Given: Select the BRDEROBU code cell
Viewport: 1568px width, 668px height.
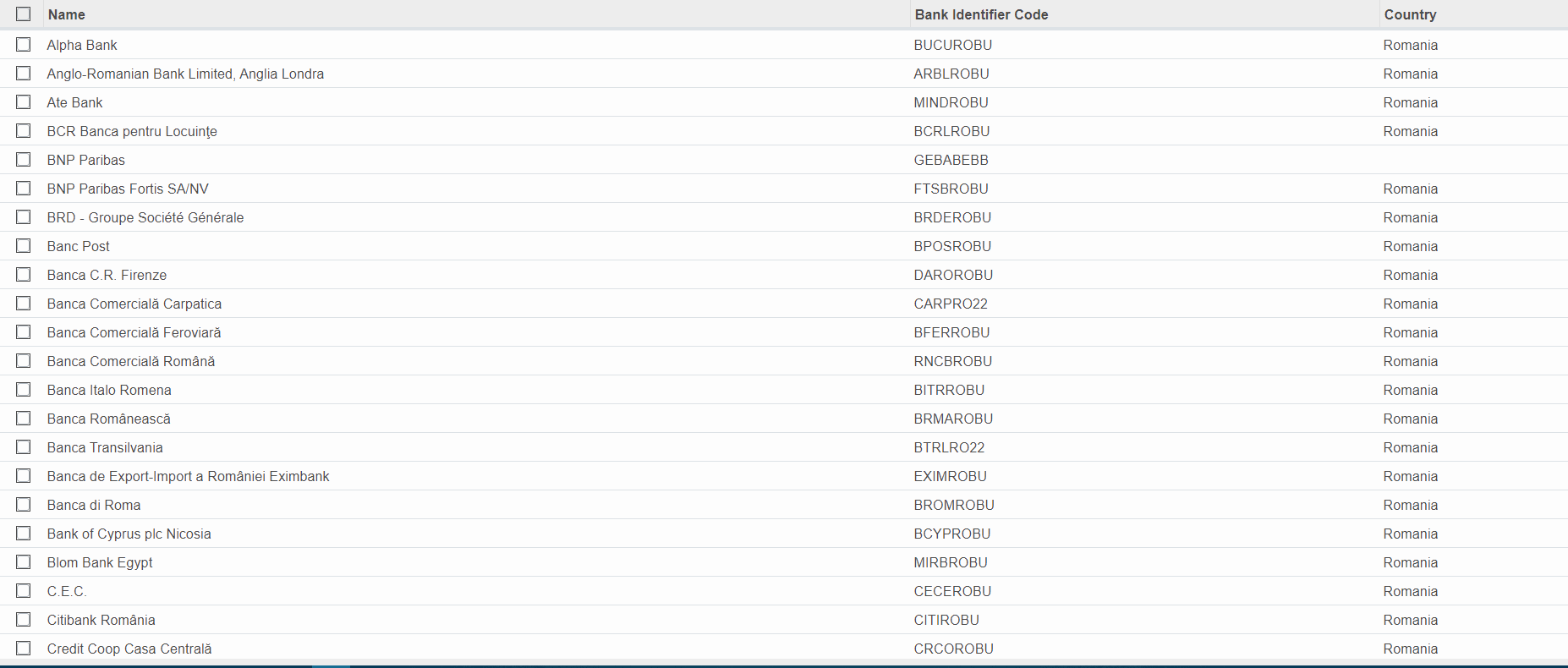Looking at the screenshot, I should click(x=953, y=217).
